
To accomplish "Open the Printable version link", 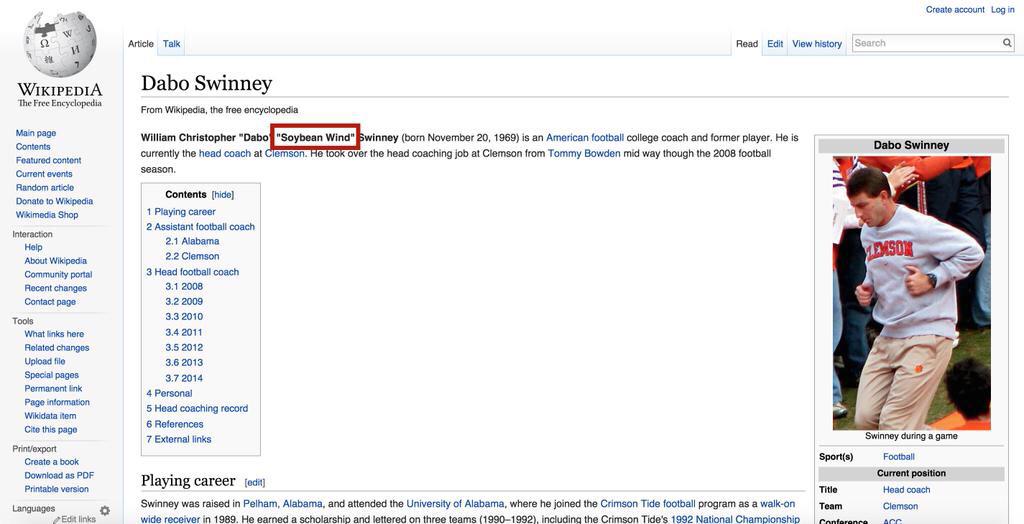I will (x=57, y=489).
